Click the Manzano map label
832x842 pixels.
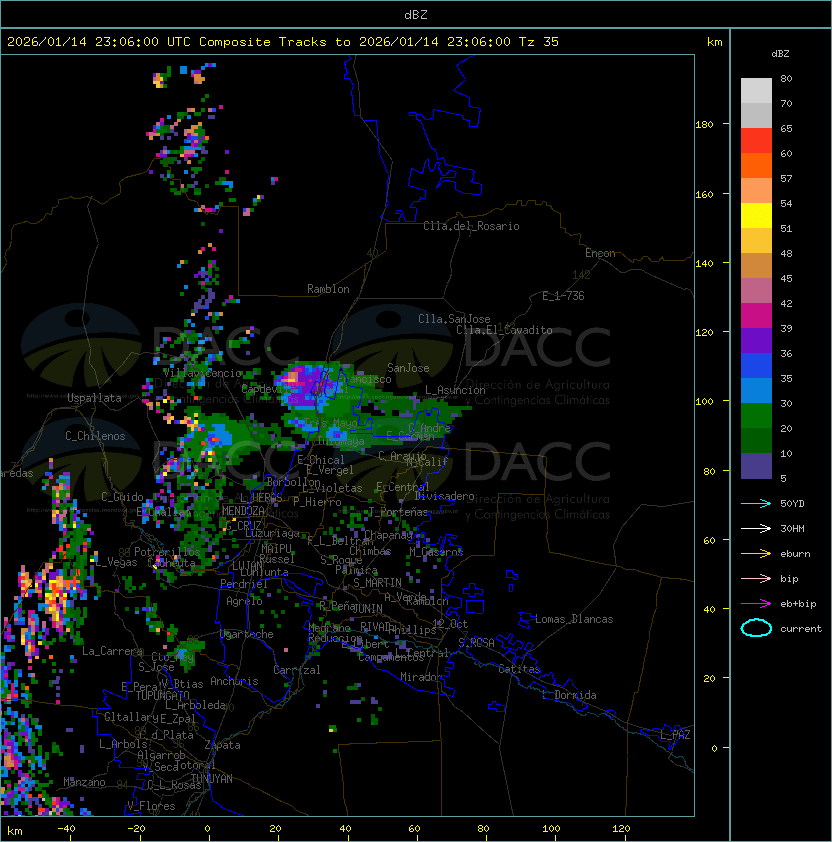tap(84, 782)
